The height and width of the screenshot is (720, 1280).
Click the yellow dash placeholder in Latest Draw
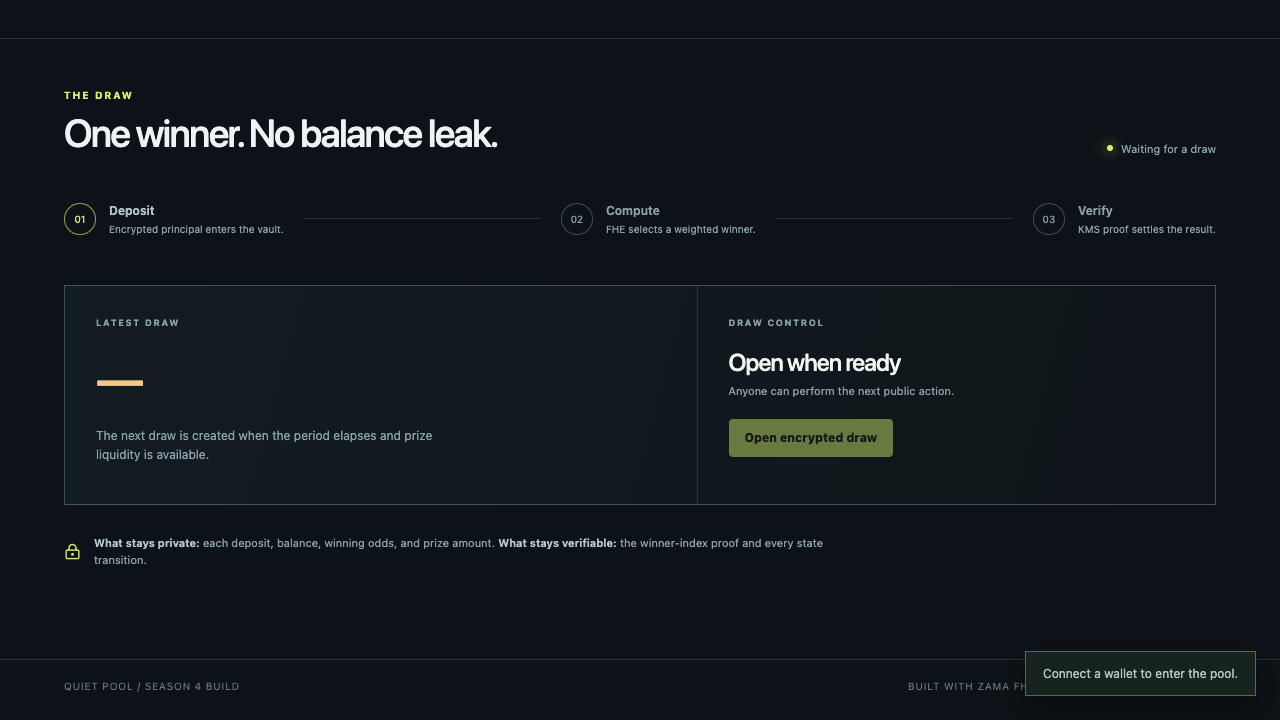coord(120,383)
